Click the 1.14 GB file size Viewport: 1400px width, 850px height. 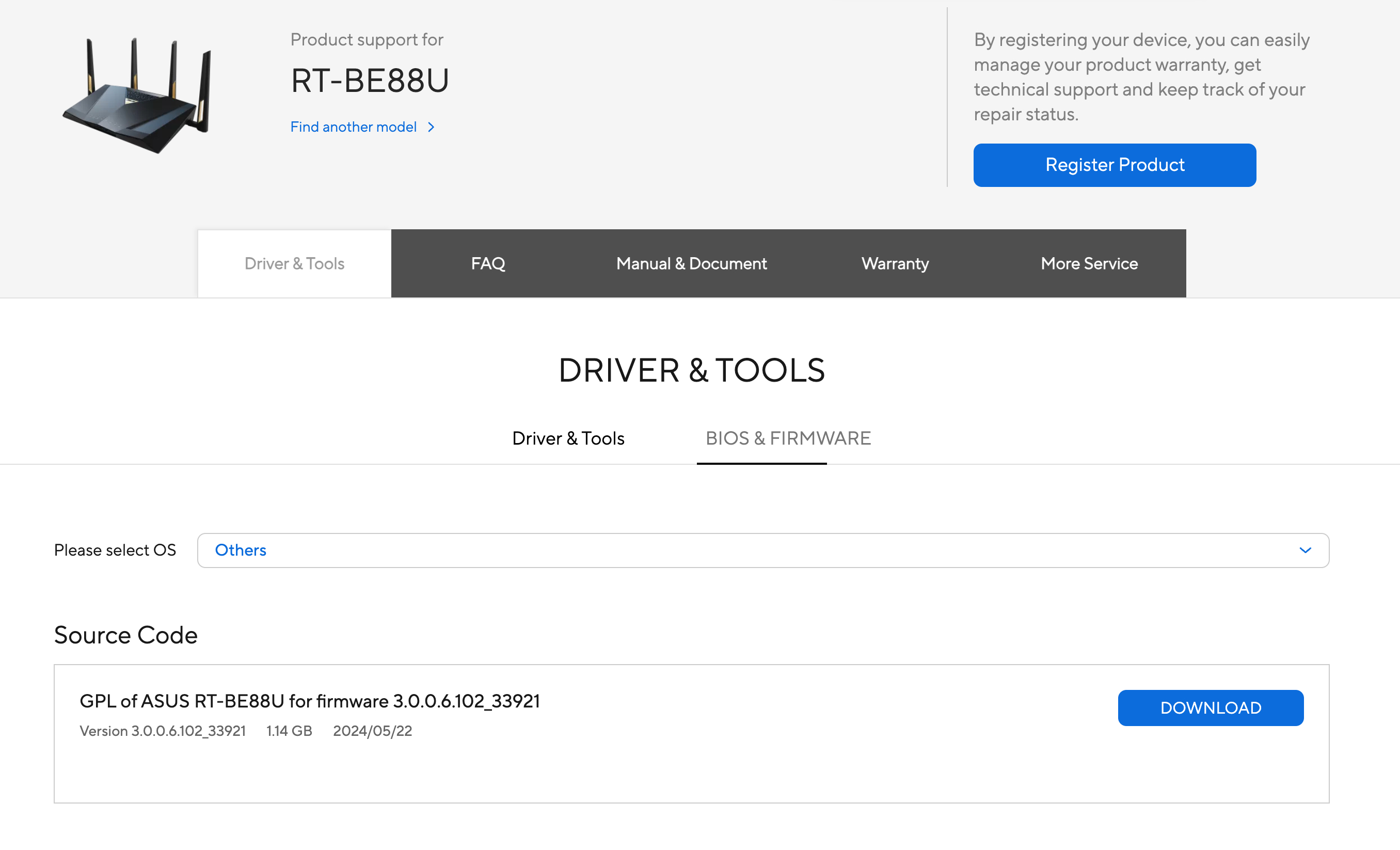(289, 731)
